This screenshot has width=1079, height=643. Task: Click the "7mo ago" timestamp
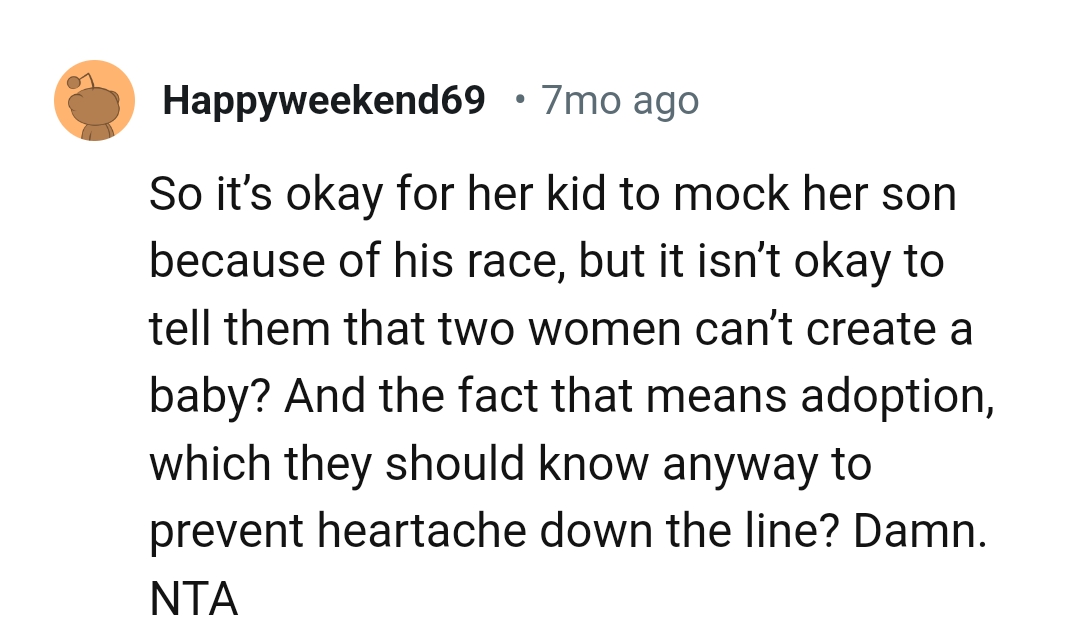(619, 100)
